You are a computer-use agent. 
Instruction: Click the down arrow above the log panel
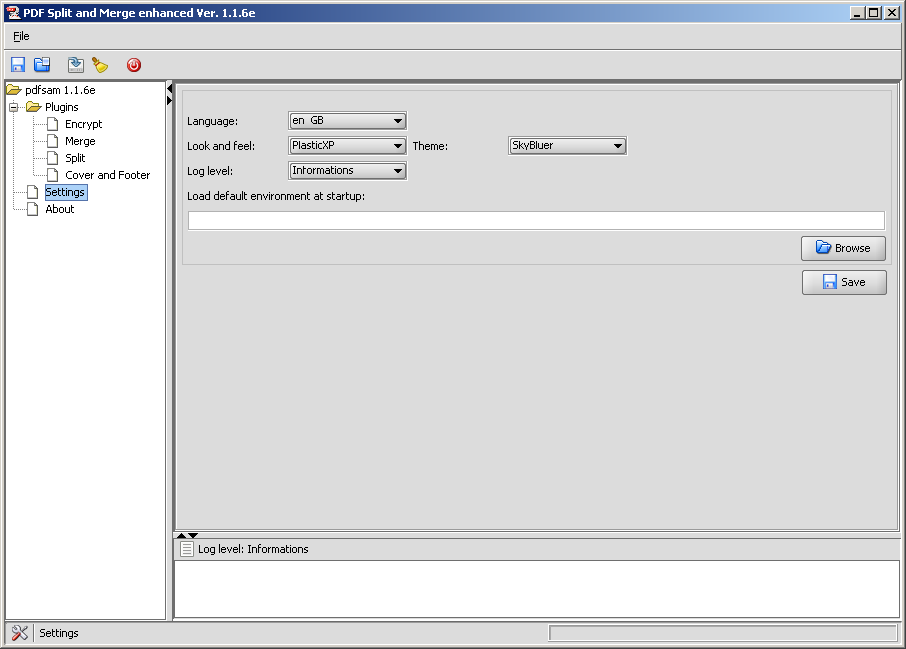[193, 535]
